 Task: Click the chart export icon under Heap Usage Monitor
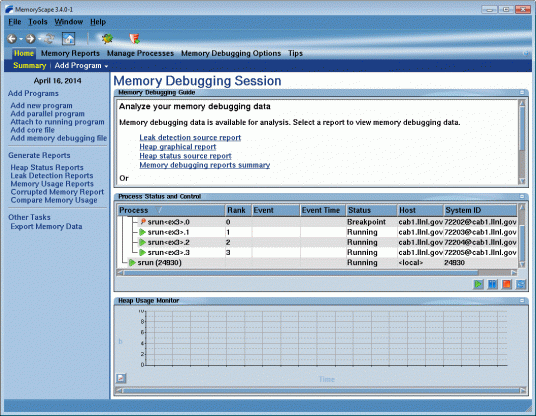(x=121, y=378)
